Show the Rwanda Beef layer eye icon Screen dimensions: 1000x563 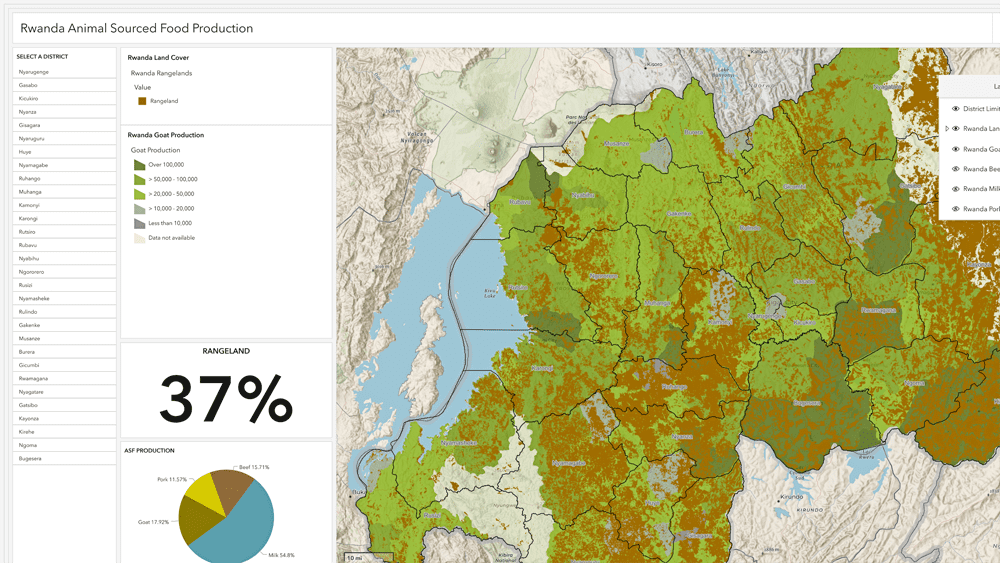pyautogui.click(x=955, y=169)
